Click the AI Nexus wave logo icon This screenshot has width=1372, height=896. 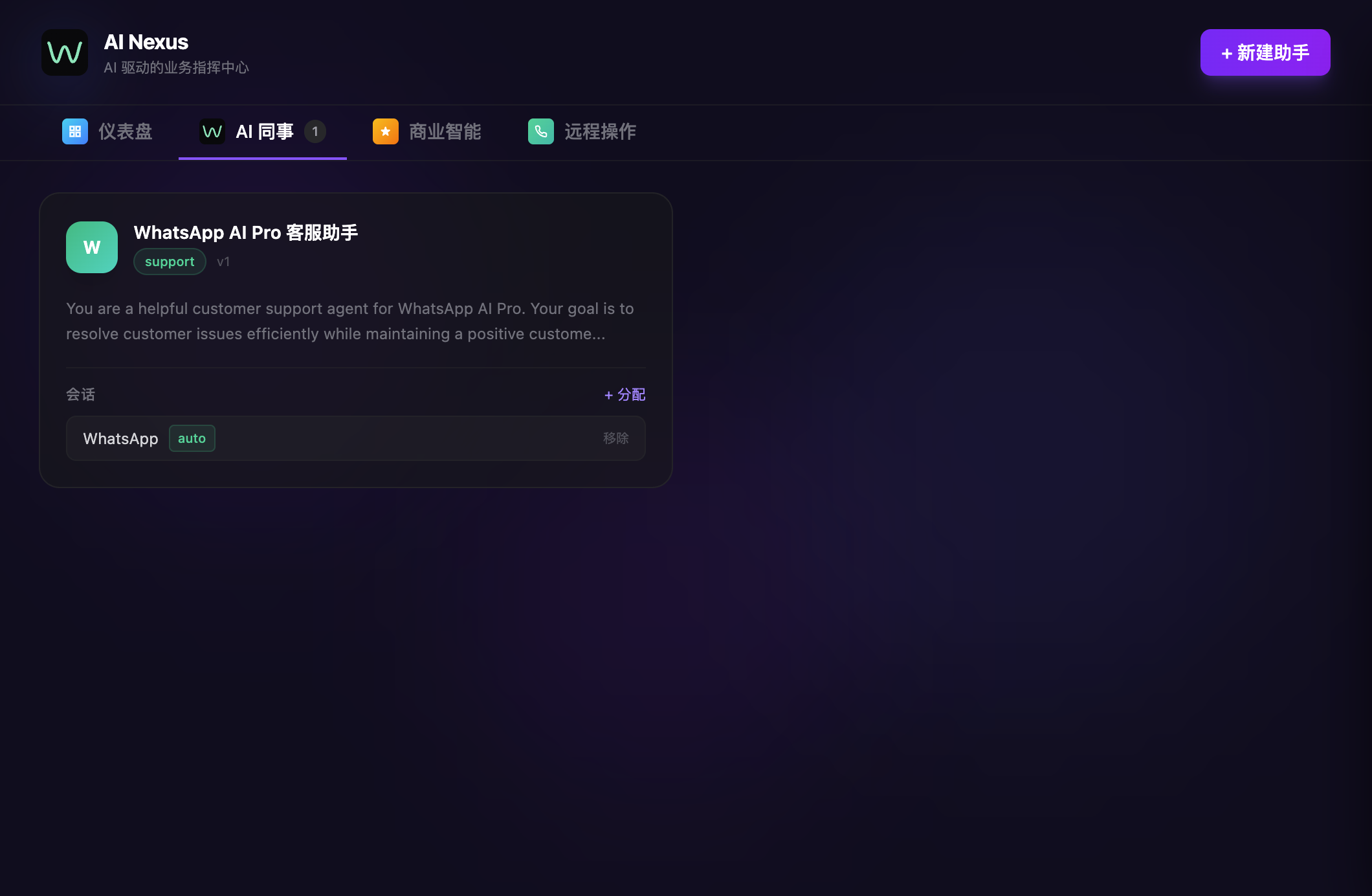coord(65,52)
